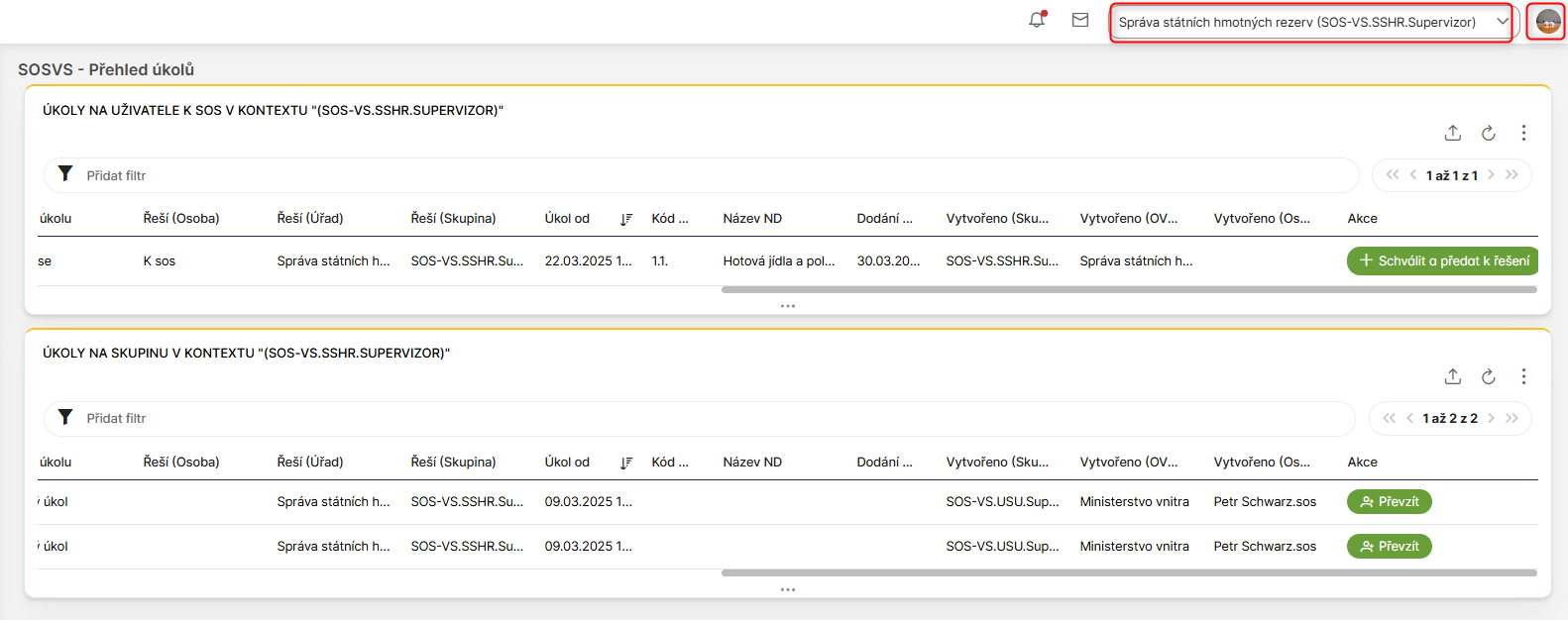Click export icon in group tasks panel
The height and width of the screenshot is (620, 1568).
click(1453, 376)
